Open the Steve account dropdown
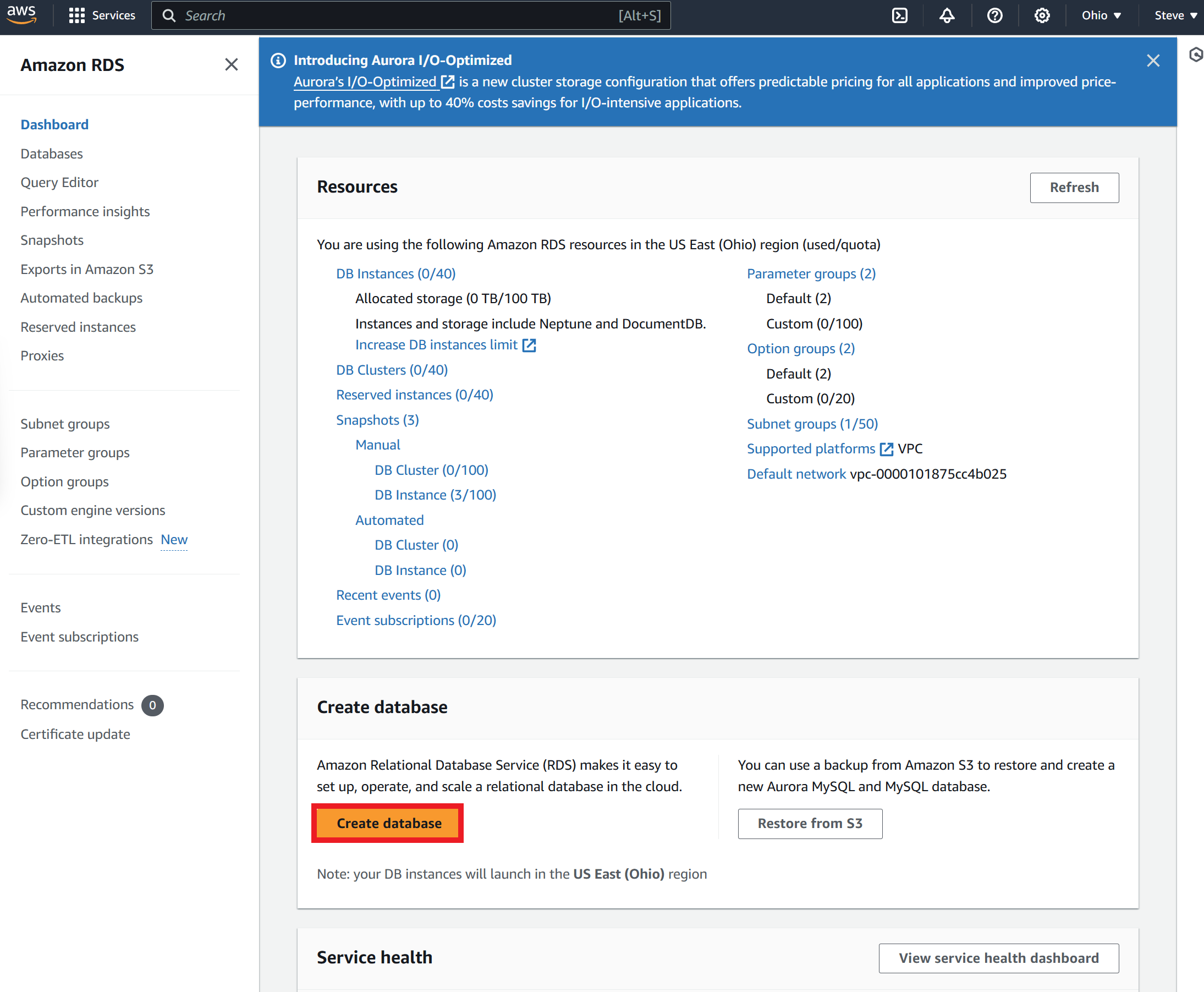Image resolution: width=1204 pixels, height=992 pixels. pos(1175,15)
